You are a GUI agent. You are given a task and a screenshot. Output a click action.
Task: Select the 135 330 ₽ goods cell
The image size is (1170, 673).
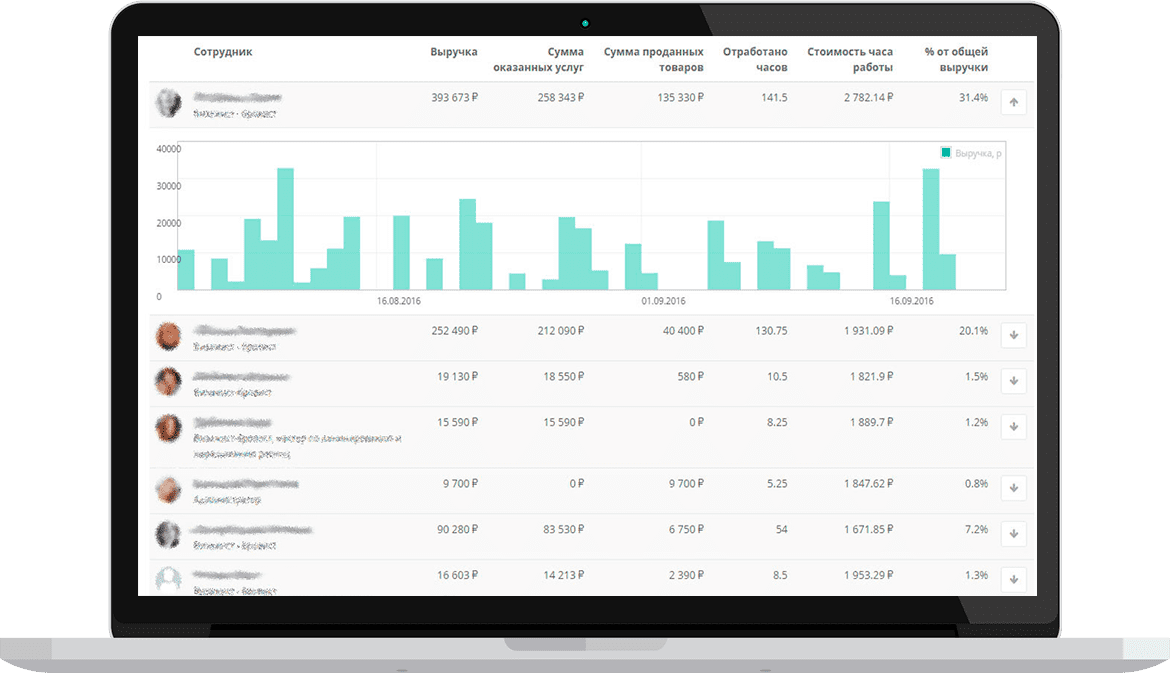coord(681,98)
